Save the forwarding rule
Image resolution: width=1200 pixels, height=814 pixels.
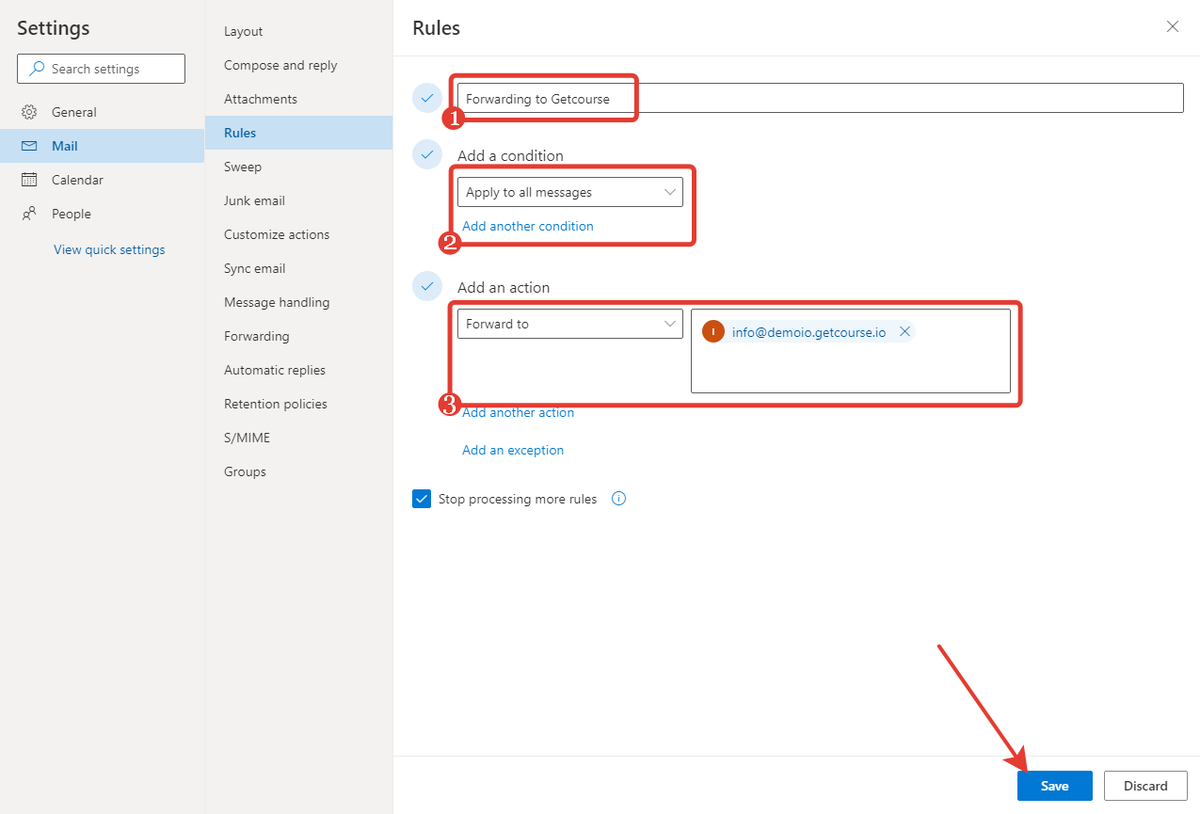tap(1055, 786)
